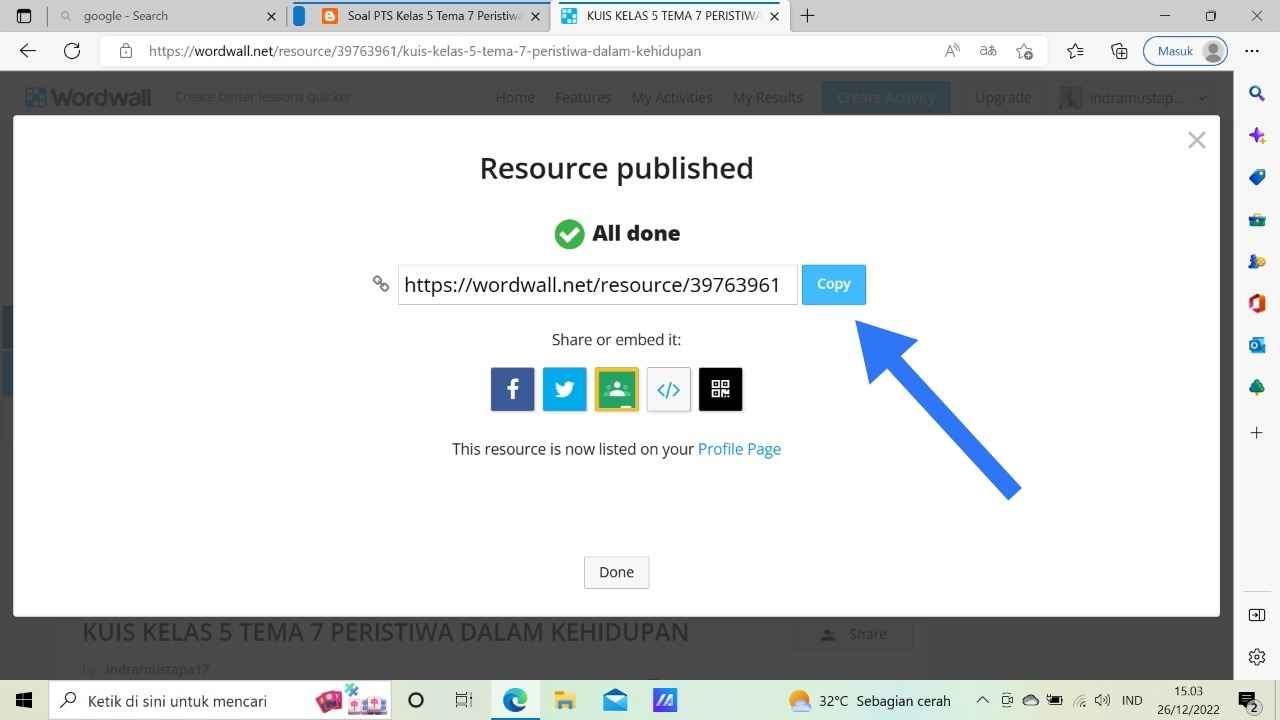Image resolution: width=1280 pixels, height=720 pixels.
Task: Share resource on Facebook
Action: coord(512,389)
